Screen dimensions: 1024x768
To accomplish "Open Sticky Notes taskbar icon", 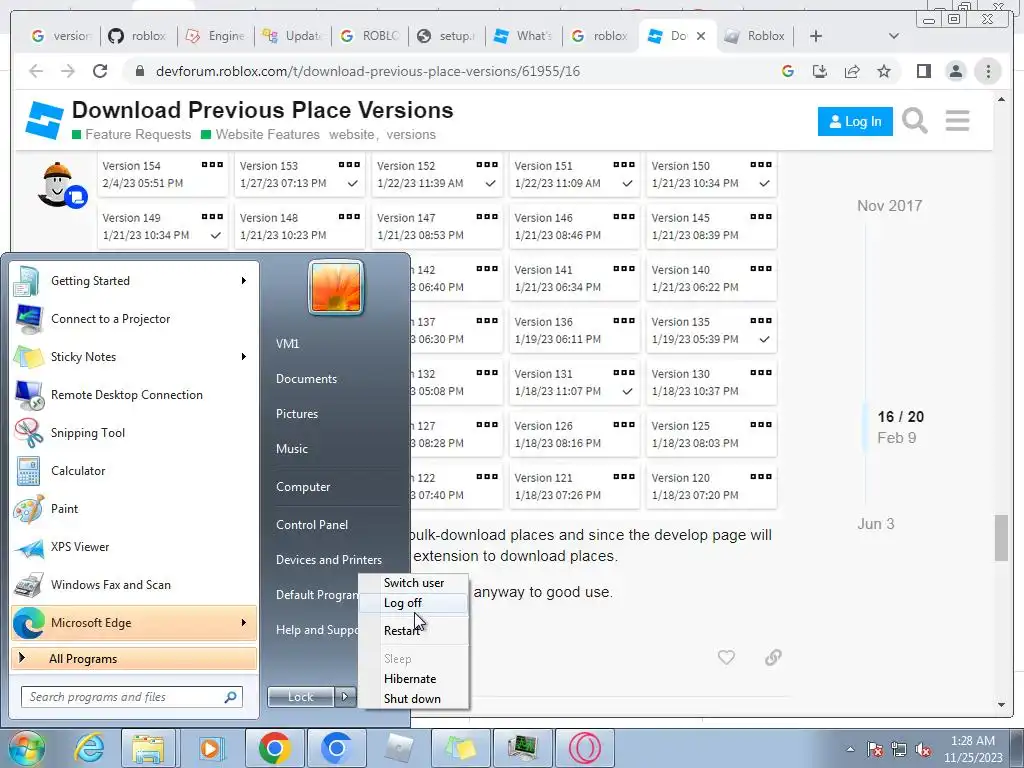I will (460, 748).
